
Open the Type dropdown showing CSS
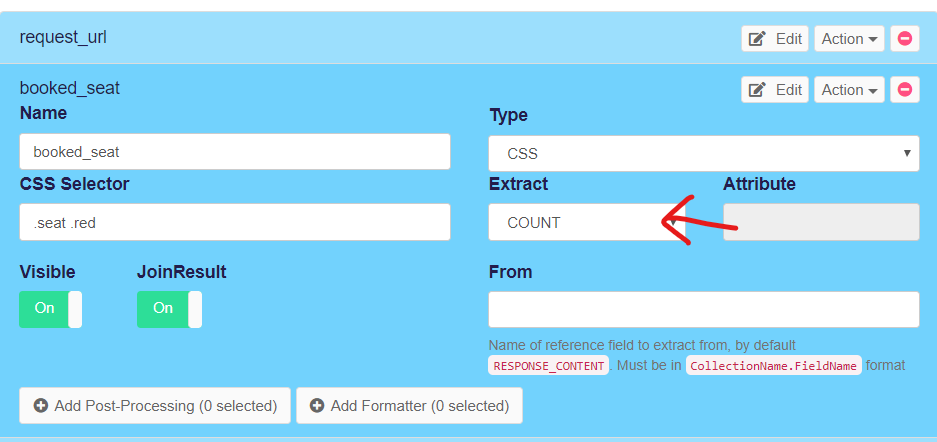704,154
